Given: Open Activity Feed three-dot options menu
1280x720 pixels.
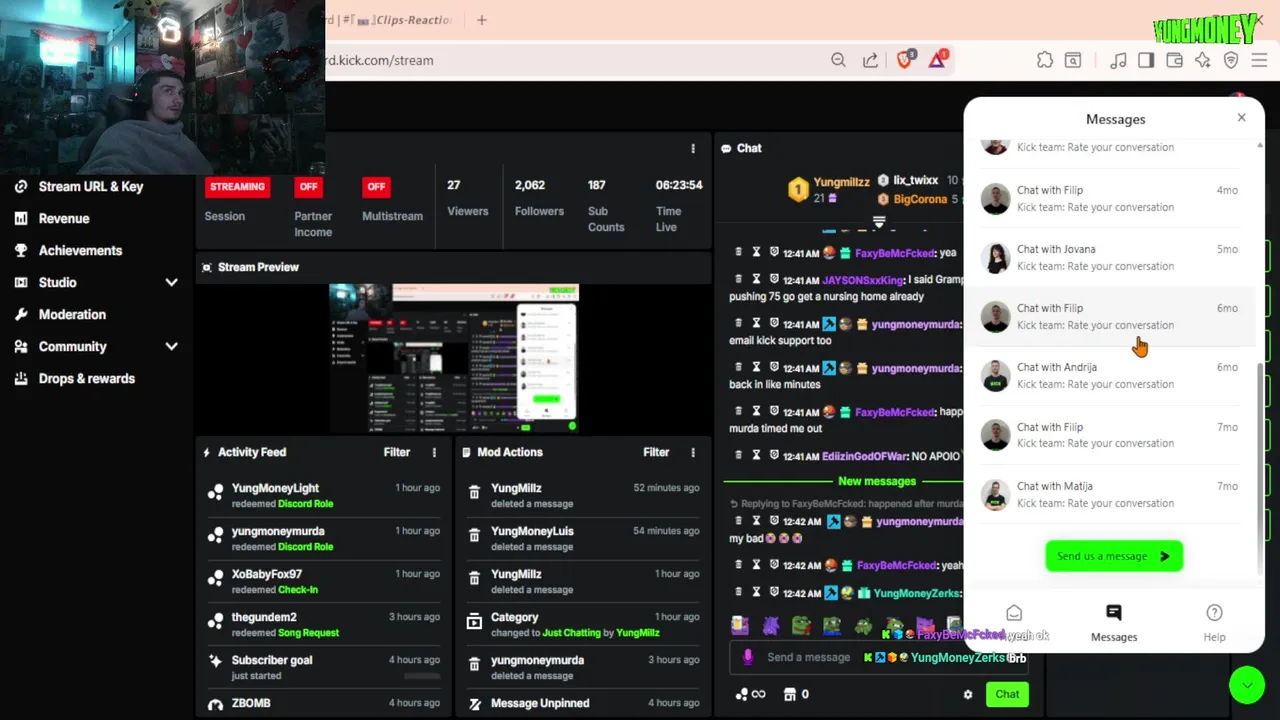Looking at the screenshot, I should point(434,452).
